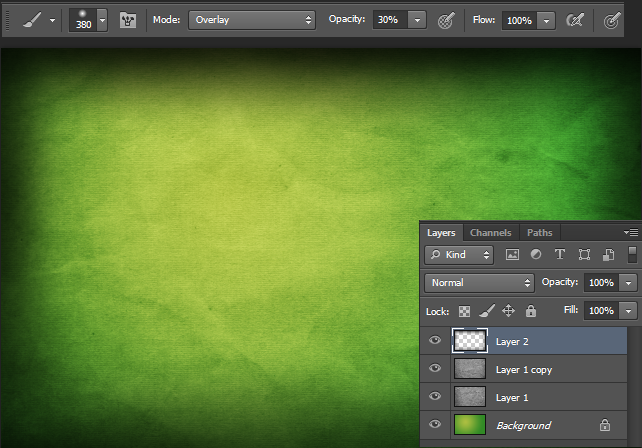The height and width of the screenshot is (448, 642).
Task: Hide Layer 1 visibility eye
Action: point(435,396)
